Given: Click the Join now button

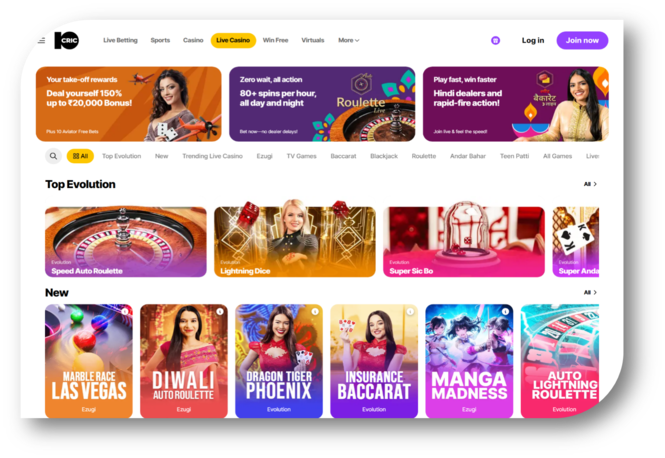Looking at the screenshot, I should click(582, 40).
